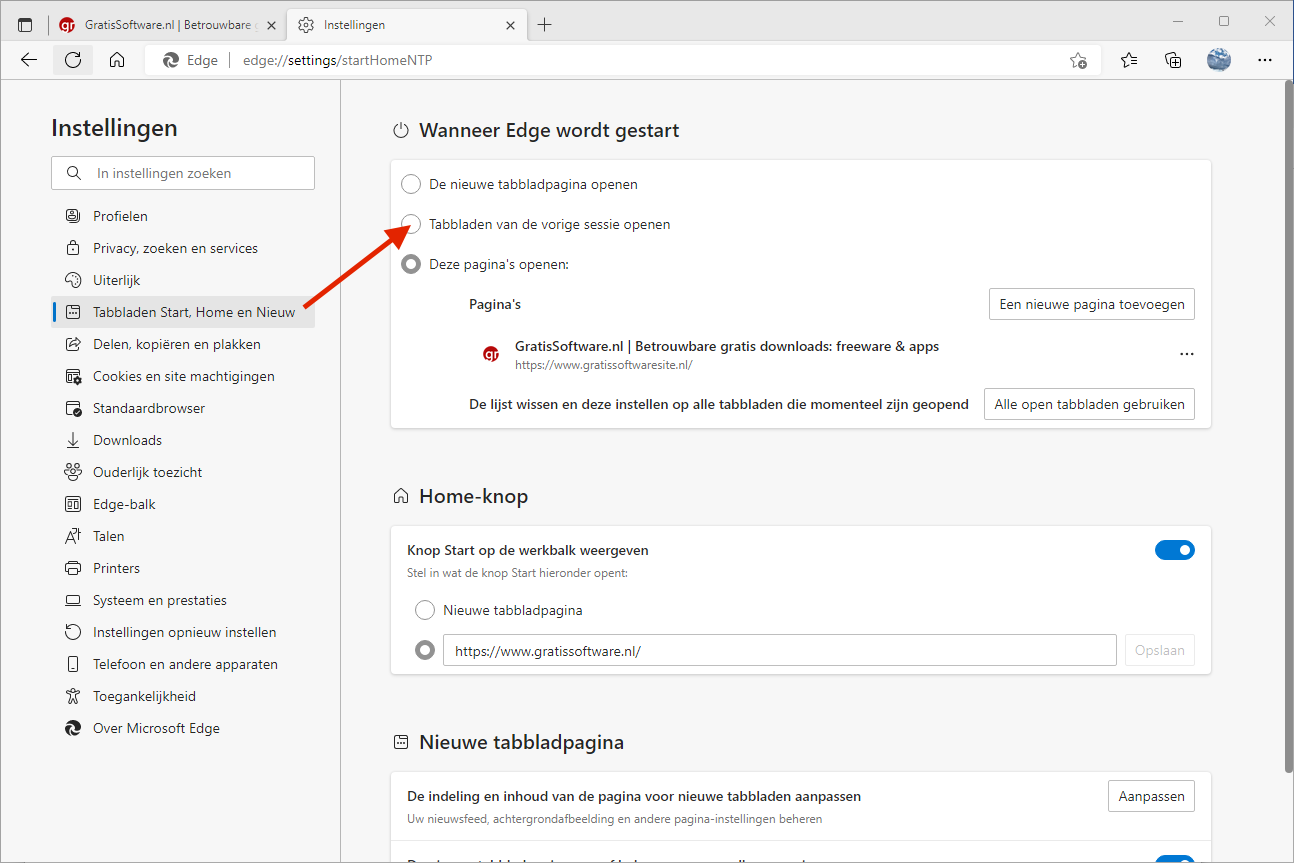Click the browser refresh icon

72,60
